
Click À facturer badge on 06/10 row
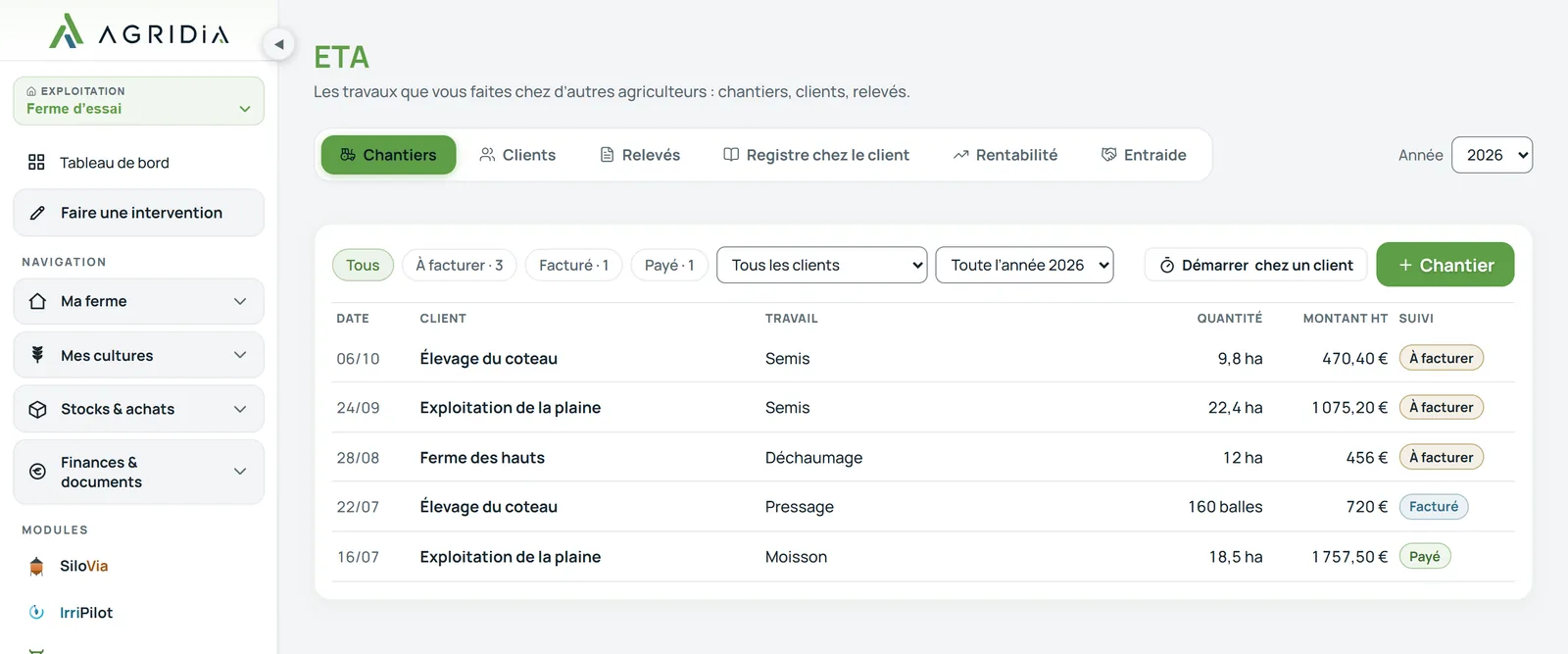pos(1441,358)
